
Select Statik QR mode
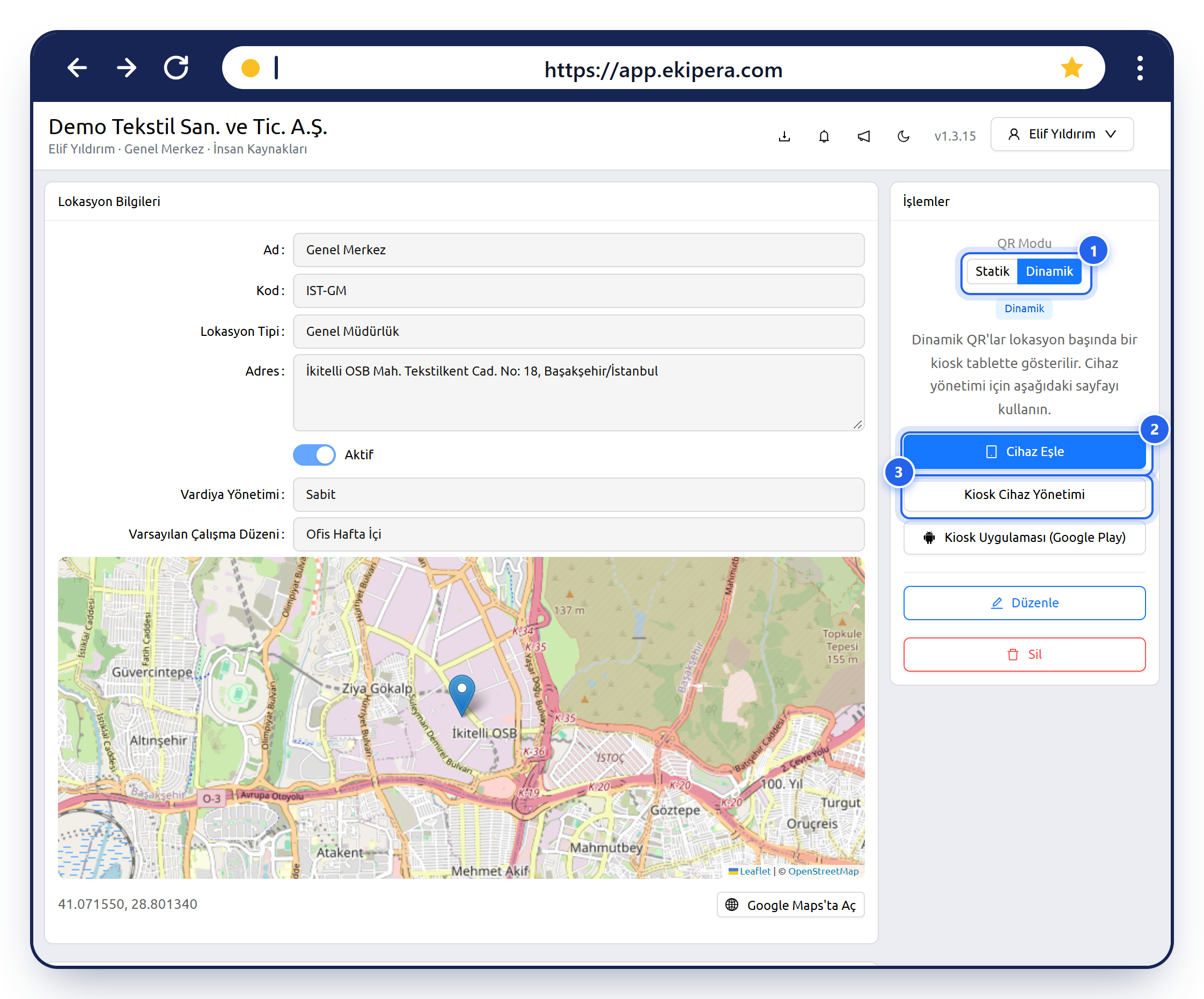pos(992,271)
